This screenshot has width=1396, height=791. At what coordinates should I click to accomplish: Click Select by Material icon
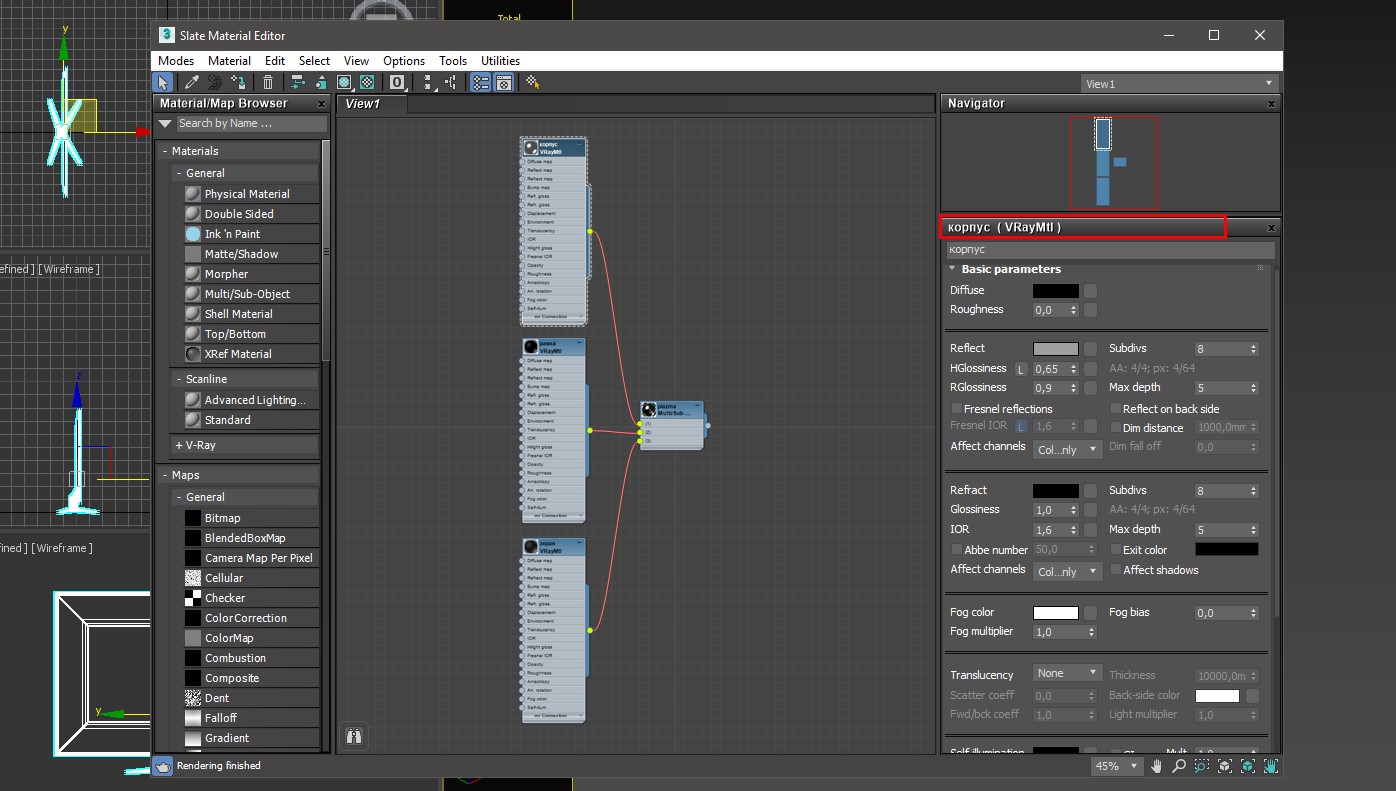pyautogui.click(x=533, y=83)
